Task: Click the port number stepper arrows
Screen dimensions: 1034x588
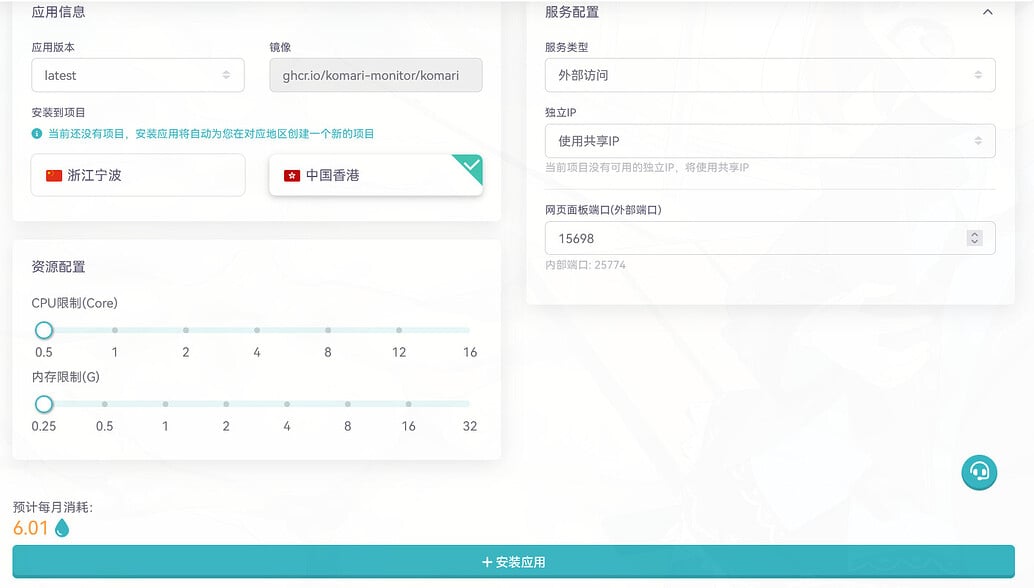Action: pos(974,238)
